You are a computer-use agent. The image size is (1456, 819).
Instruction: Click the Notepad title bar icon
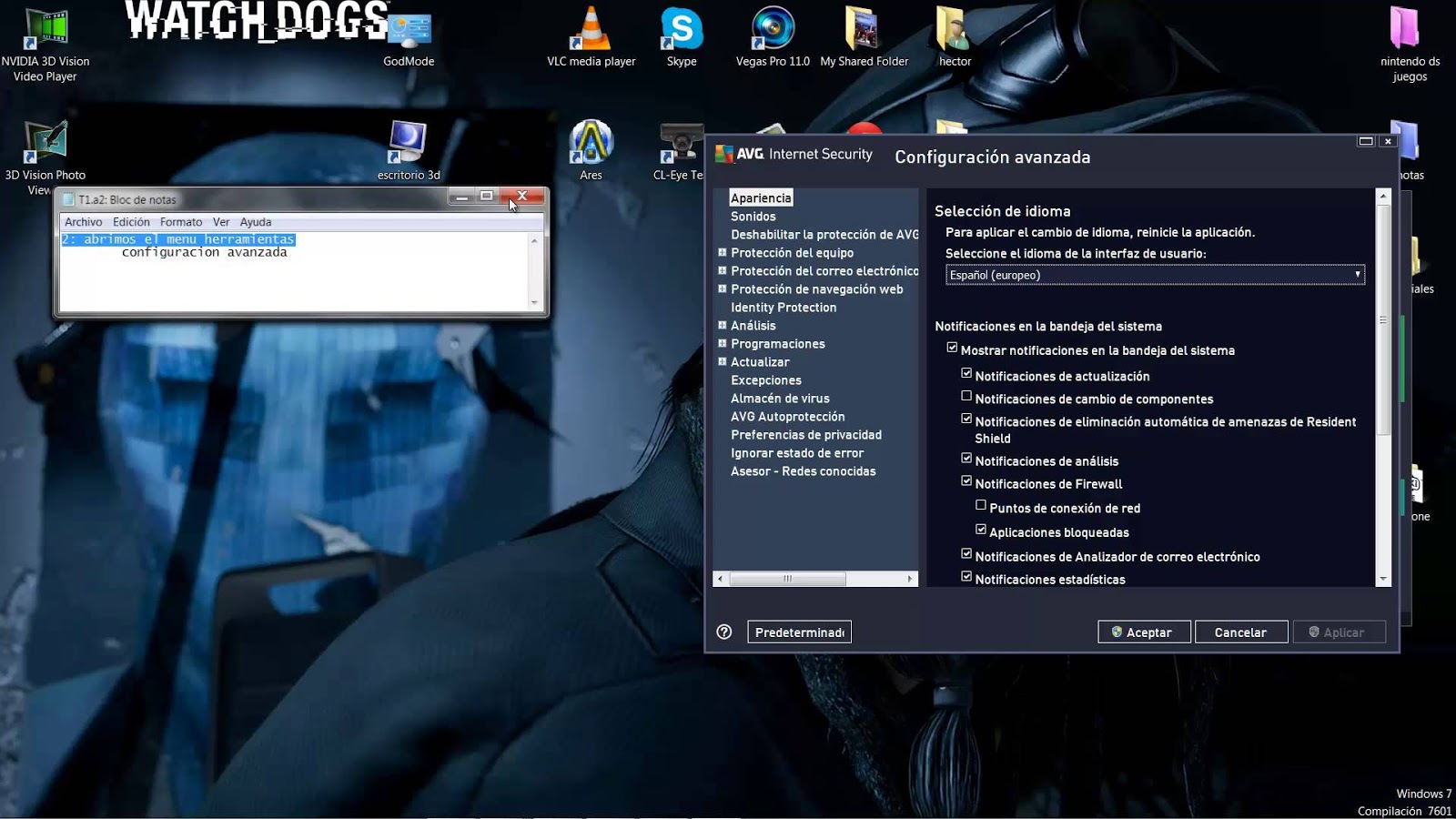click(x=68, y=199)
